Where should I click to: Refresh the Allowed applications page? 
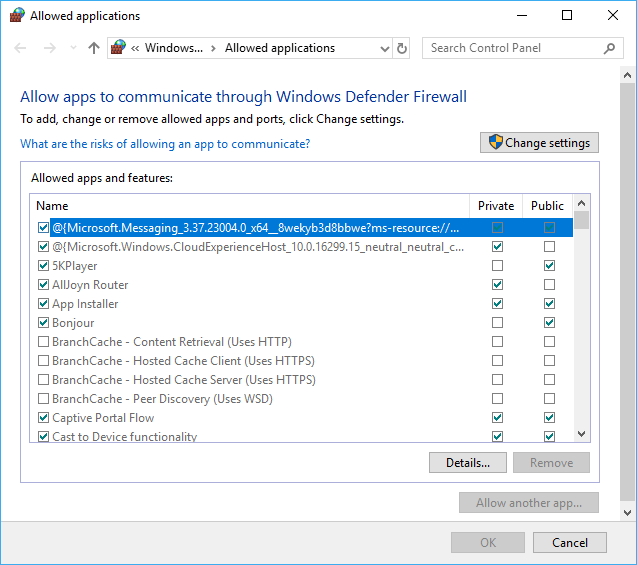(x=401, y=48)
